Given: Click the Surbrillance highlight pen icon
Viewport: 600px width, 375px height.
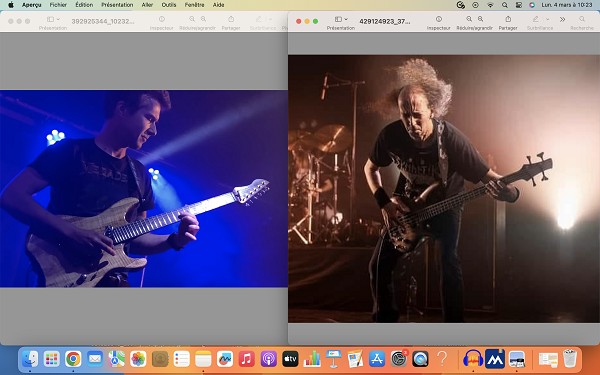Looking at the screenshot, I should click(536, 19).
